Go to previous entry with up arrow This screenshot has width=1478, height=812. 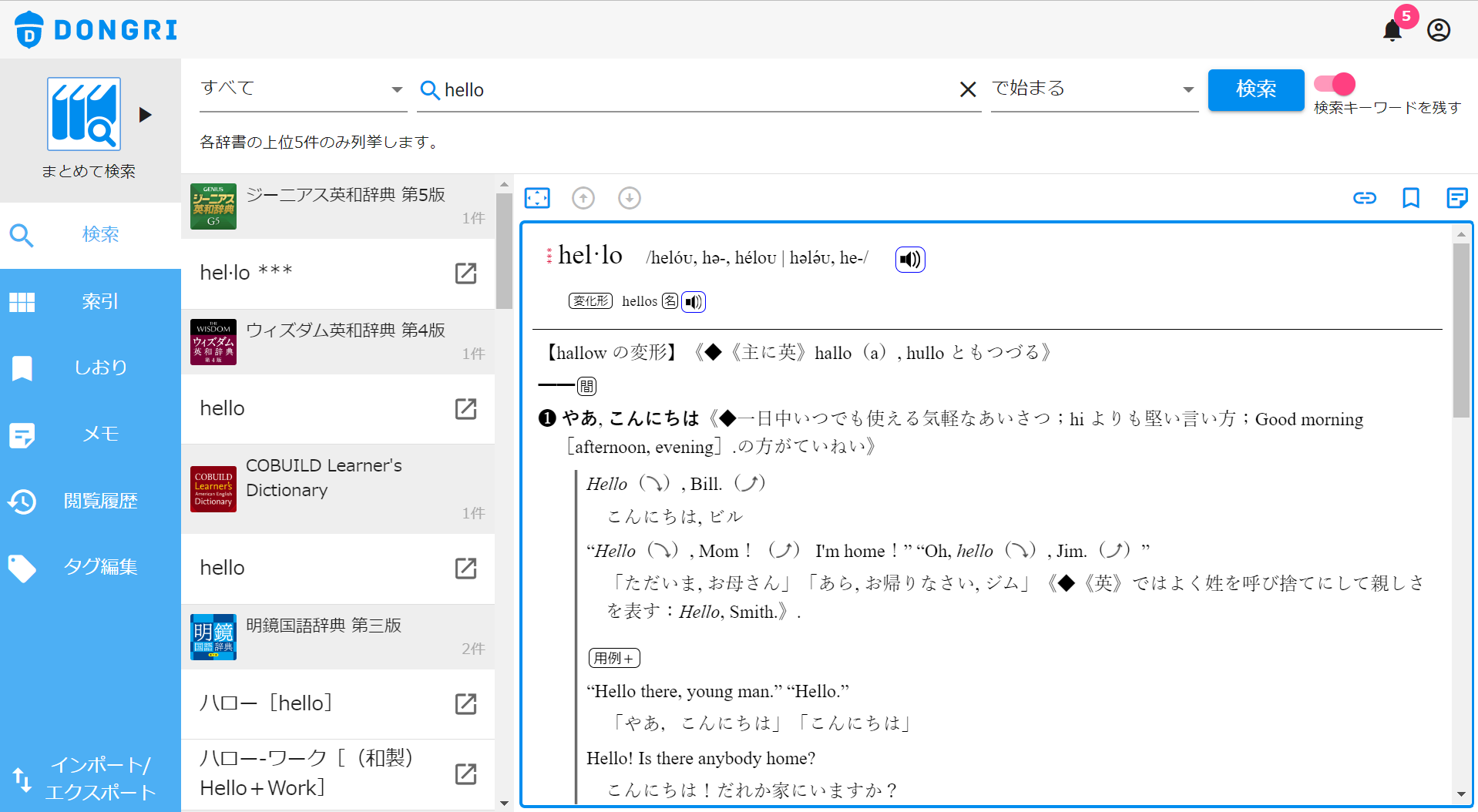tap(583, 198)
